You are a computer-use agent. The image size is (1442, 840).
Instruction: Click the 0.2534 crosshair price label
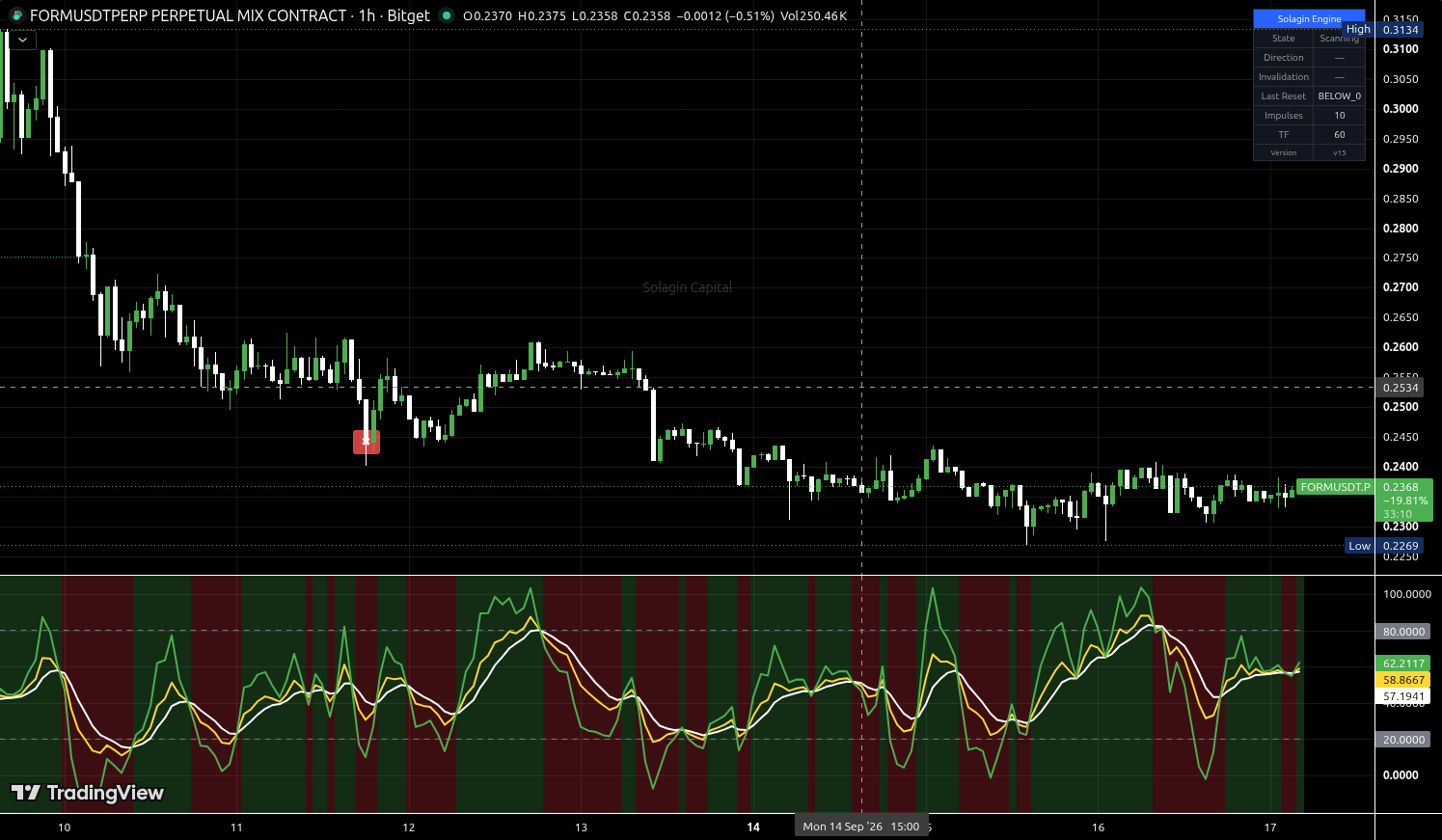click(1401, 388)
